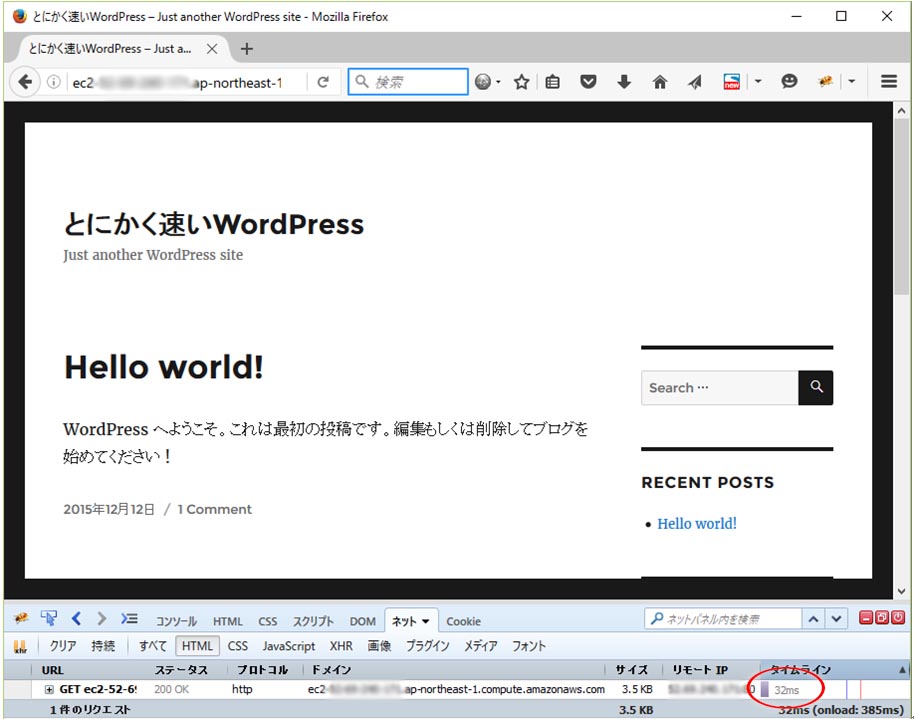Open the Hello world! recent post link
This screenshot has height=719, width=914.
[x=696, y=523]
